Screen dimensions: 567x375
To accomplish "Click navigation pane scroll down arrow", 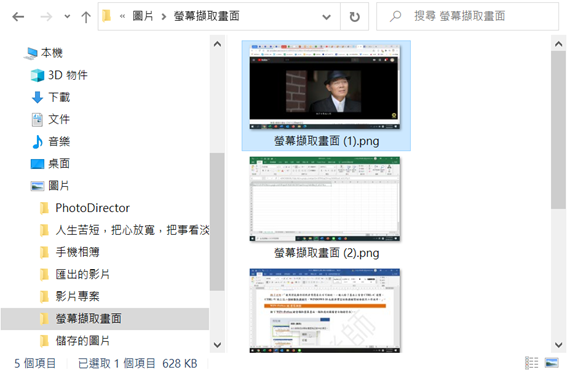I will pos(217,345).
